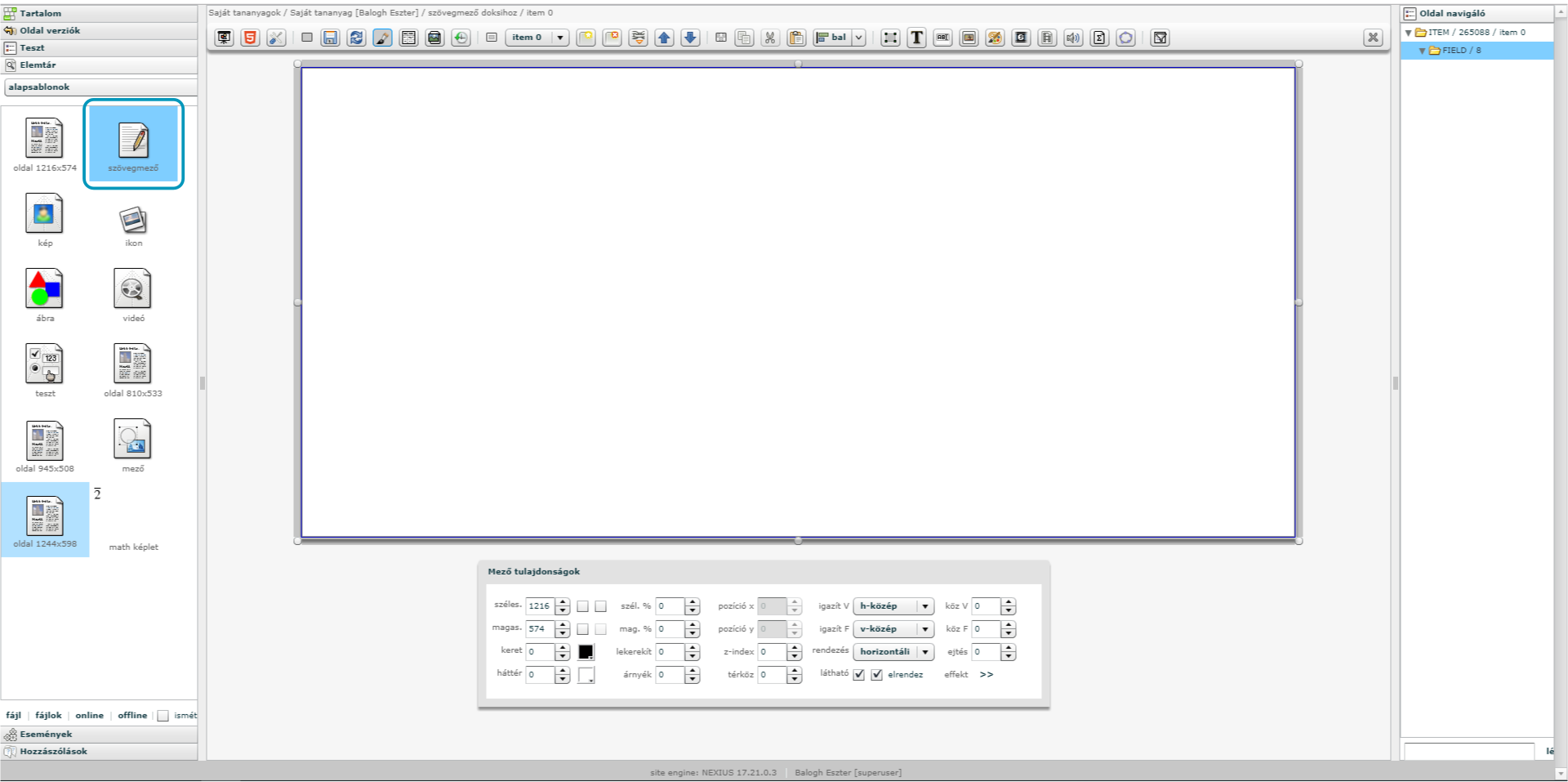Uncheck the látható checkbox

(x=859, y=675)
